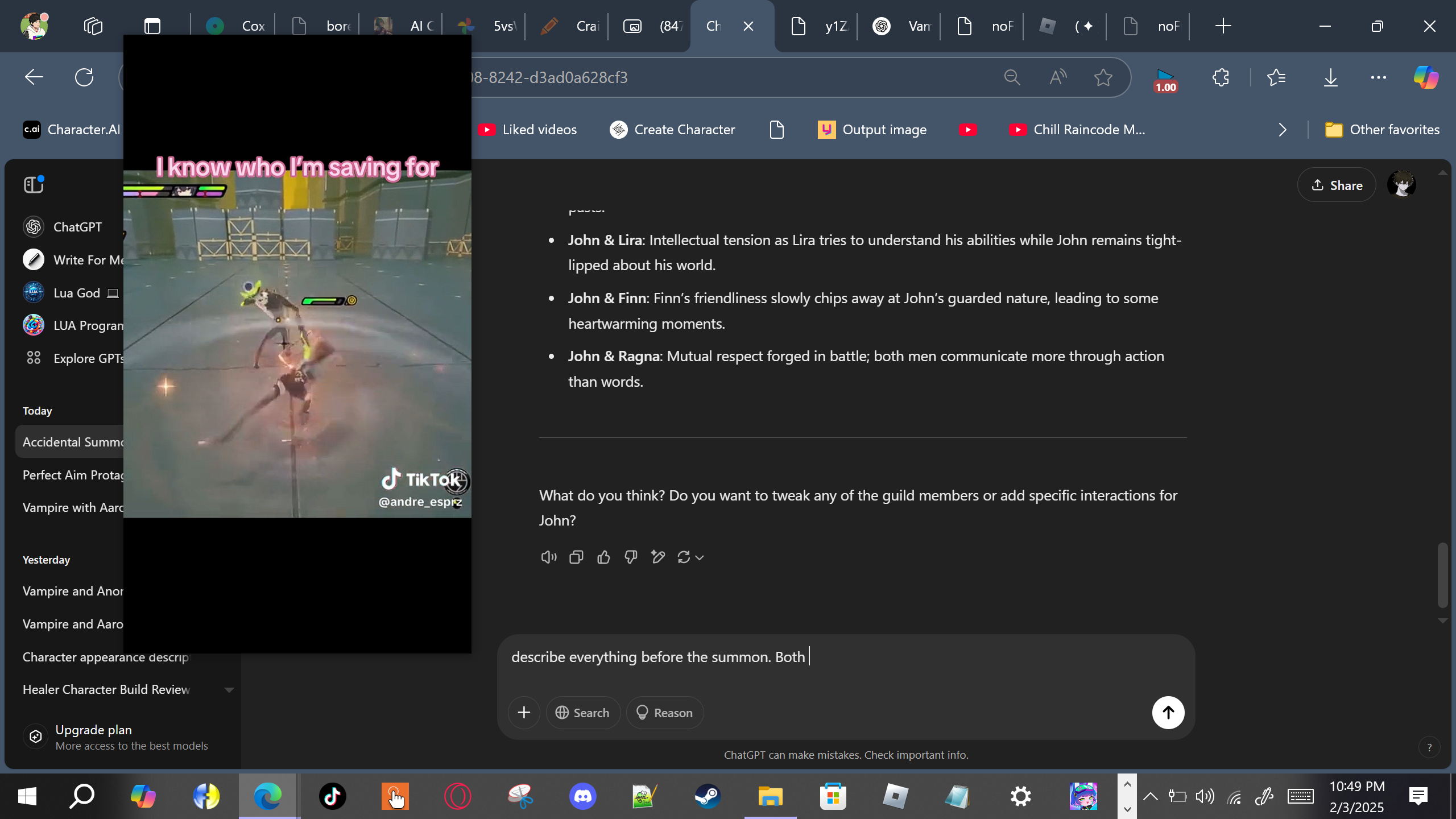Click the chat page vertical scrollbar thumb
1456x819 pixels.
point(1442,575)
